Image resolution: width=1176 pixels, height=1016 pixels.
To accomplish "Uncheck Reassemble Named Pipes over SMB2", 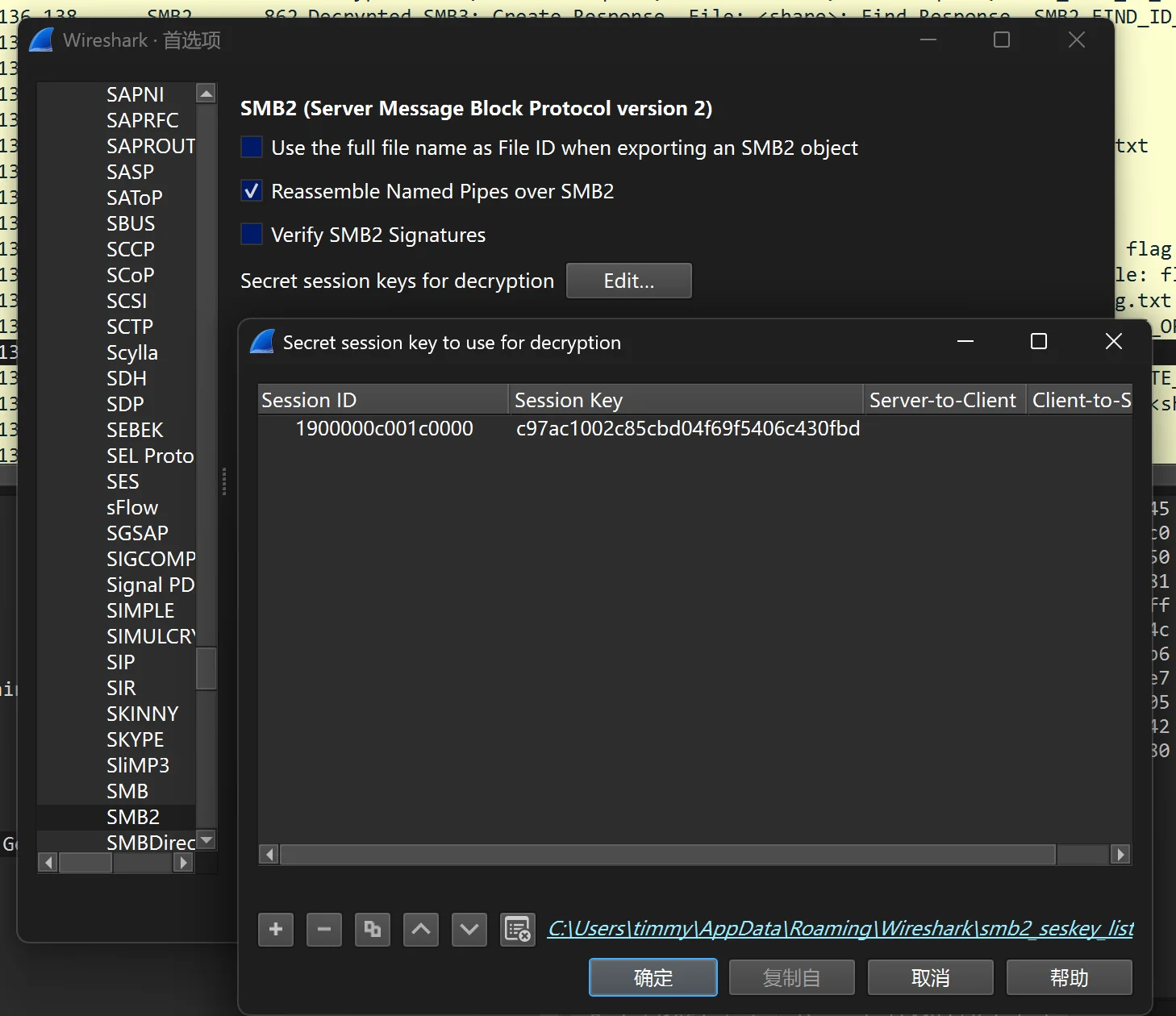I will [x=252, y=191].
